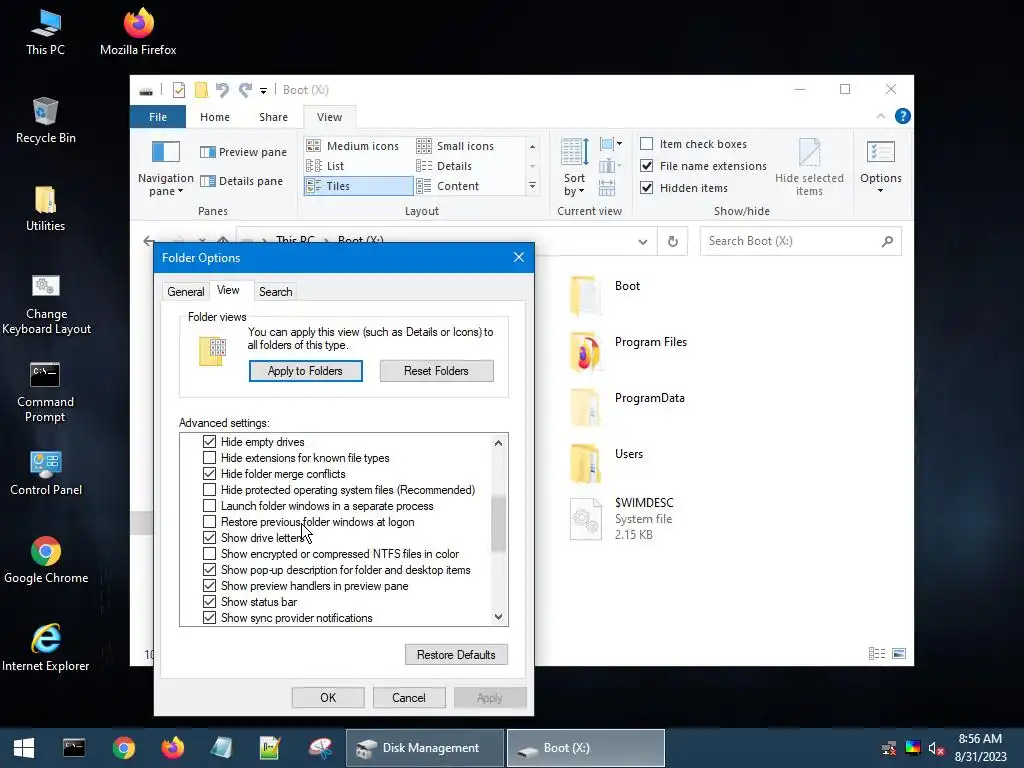Select the Change Keyboard Layout desktop icon
The height and width of the screenshot is (768, 1024).
(46, 305)
